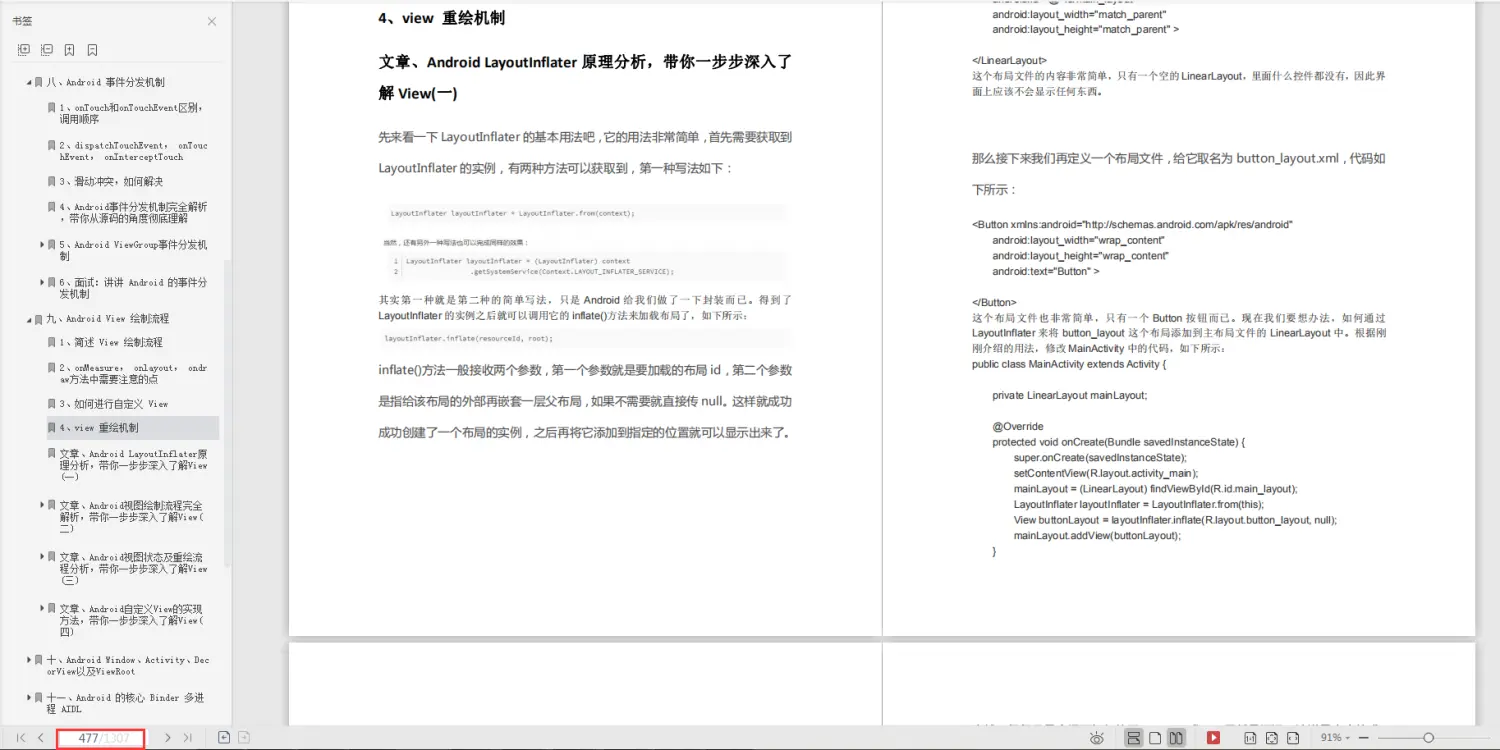Click the collapse-all bookmarks icon
This screenshot has height=750, width=1500.
[47, 50]
